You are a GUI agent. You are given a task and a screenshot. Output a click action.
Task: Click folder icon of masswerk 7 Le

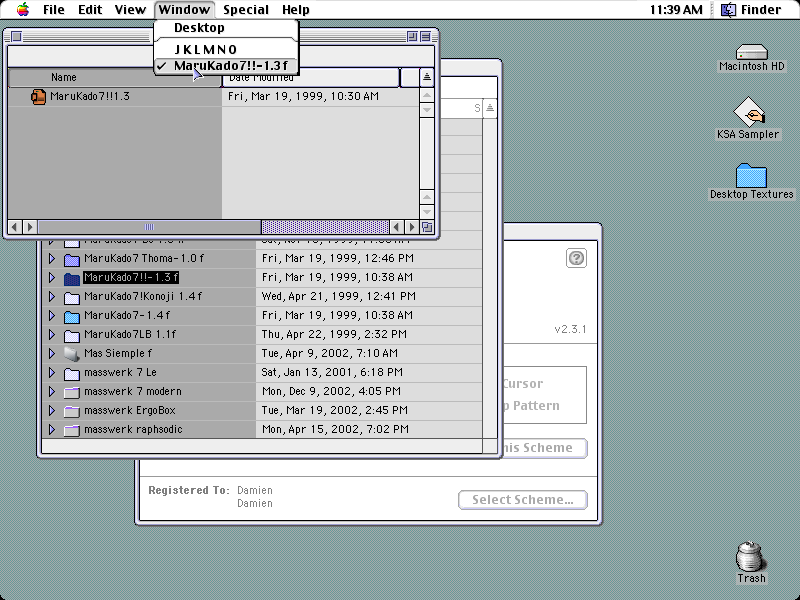(x=72, y=373)
